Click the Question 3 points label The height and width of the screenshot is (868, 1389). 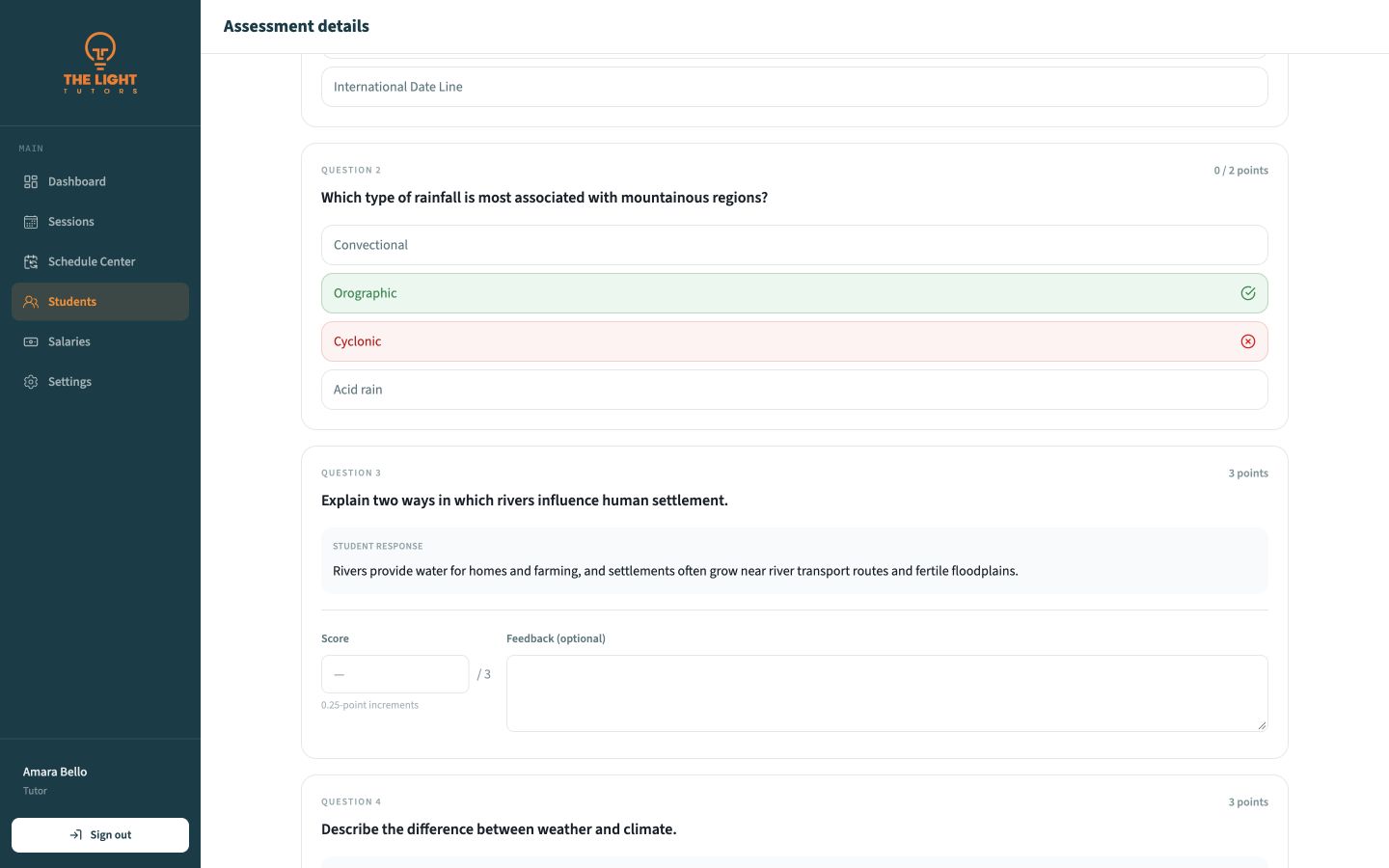pyautogui.click(x=1248, y=474)
